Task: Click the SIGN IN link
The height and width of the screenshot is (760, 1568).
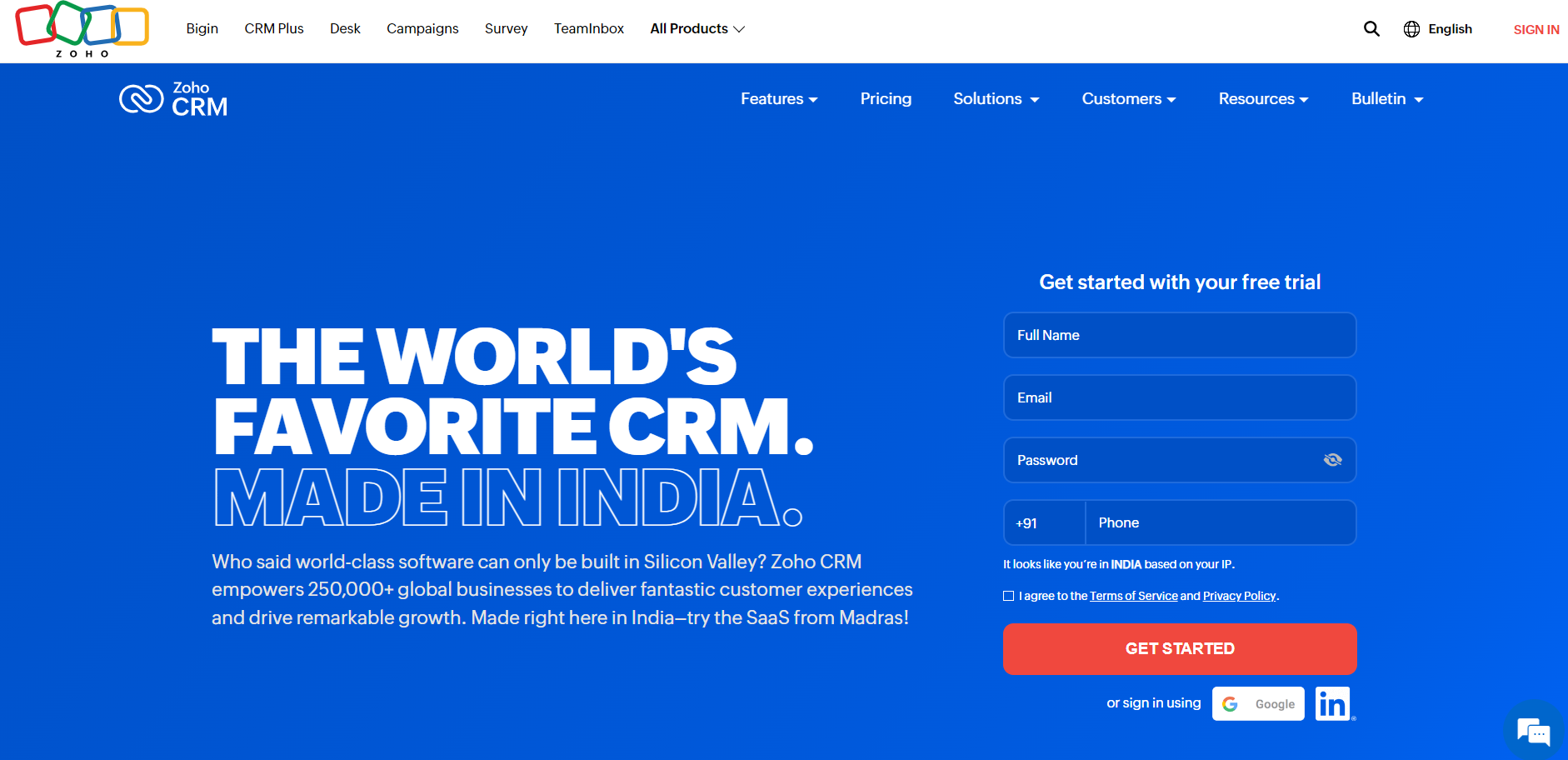Action: [x=1536, y=30]
